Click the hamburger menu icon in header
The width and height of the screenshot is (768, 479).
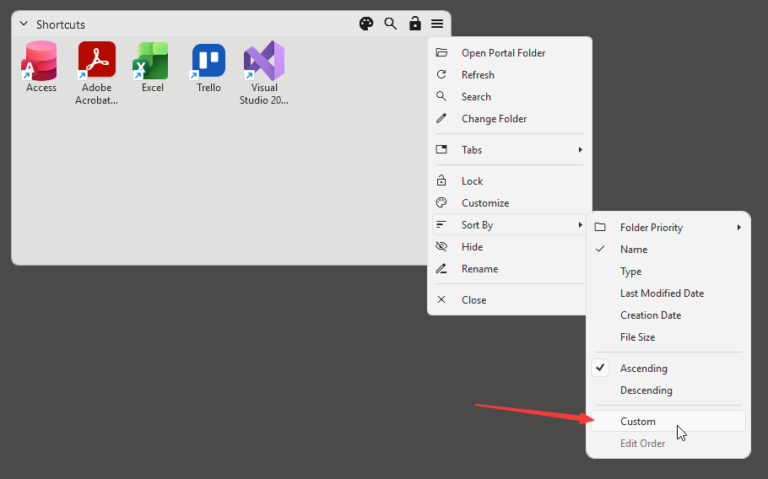point(437,24)
